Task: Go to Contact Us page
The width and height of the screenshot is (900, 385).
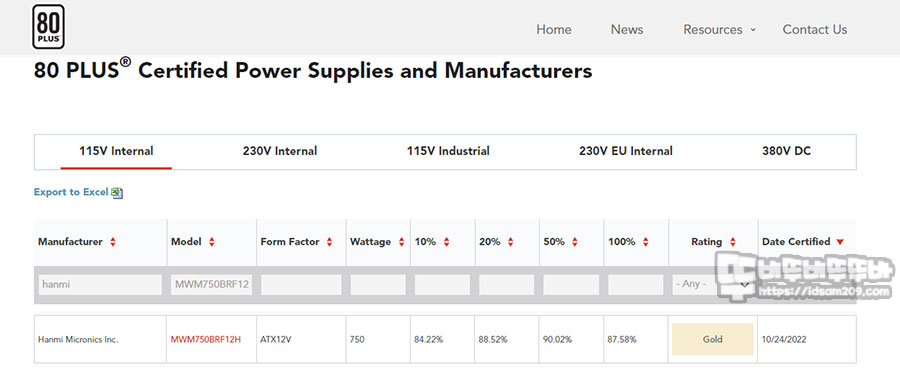Action: pos(814,29)
